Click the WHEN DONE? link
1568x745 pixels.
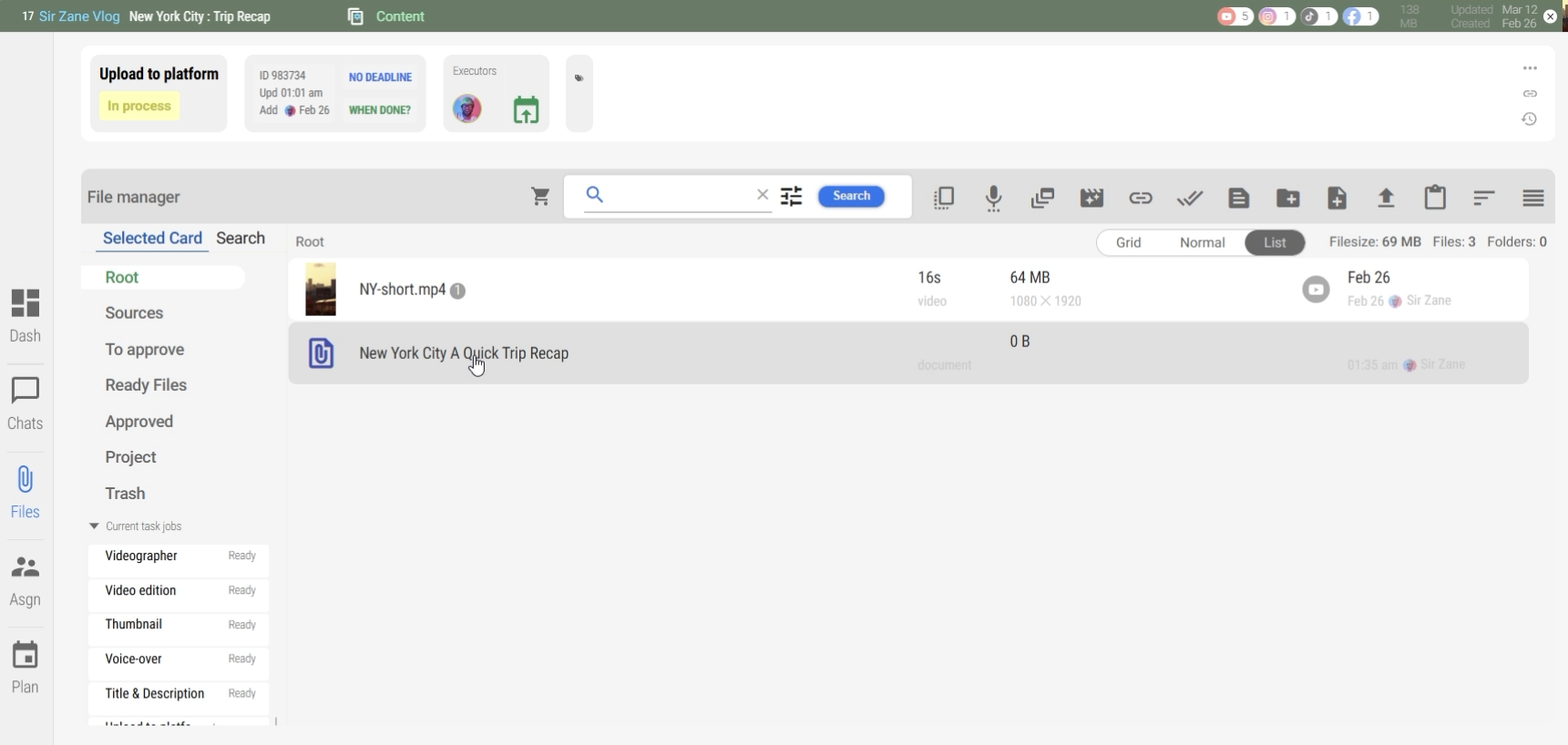coord(380,110)
